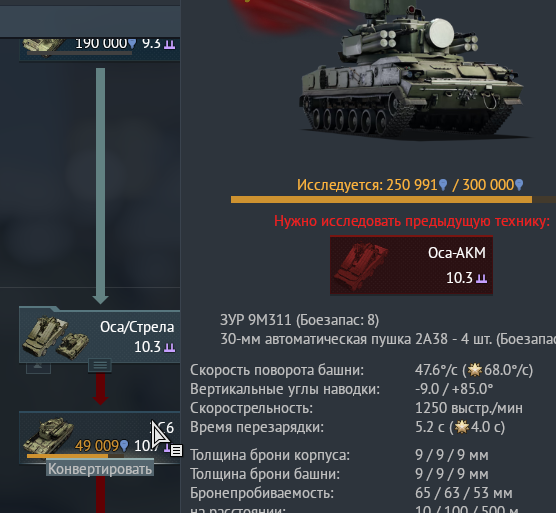This screenshot has height=513, width=556.
Task: Click the 2С6 orange research progress bar
Action: point(76,456)
